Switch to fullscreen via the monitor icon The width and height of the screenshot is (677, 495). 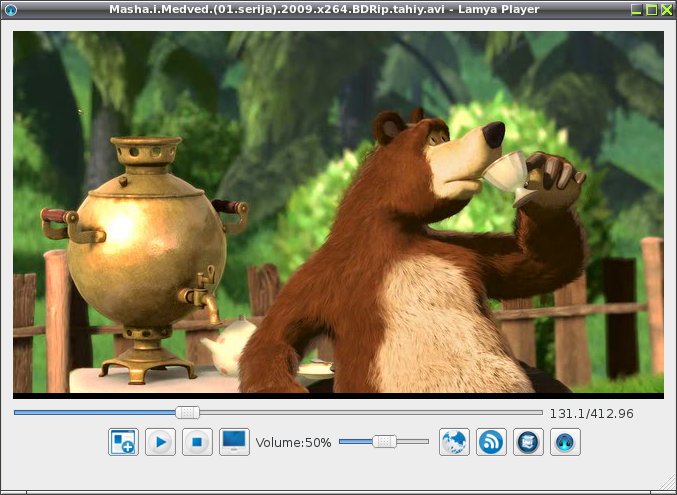(234, 442)
